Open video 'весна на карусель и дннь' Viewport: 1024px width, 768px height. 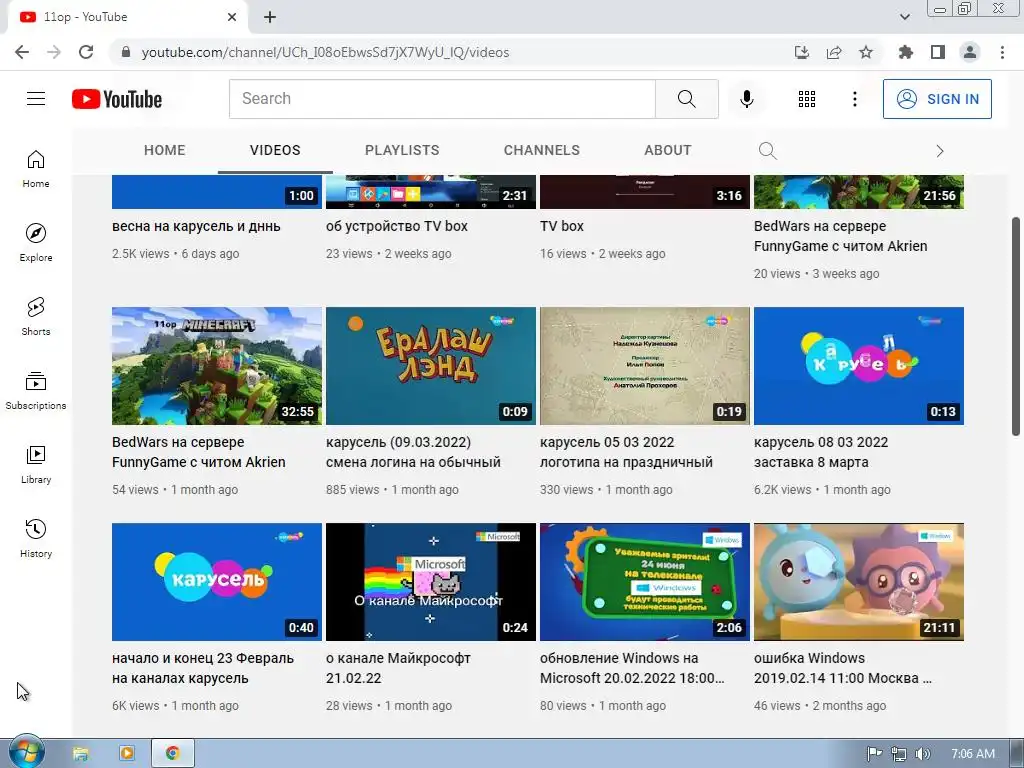pos(196,226)
